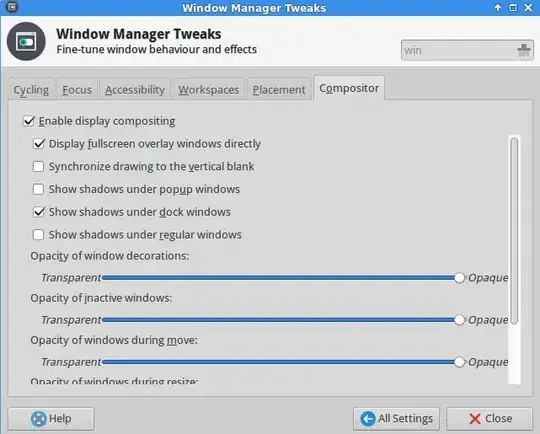Enable Show shadows under regular windows
This screenshot has width=540, height=434.
(x=38, y=235)
